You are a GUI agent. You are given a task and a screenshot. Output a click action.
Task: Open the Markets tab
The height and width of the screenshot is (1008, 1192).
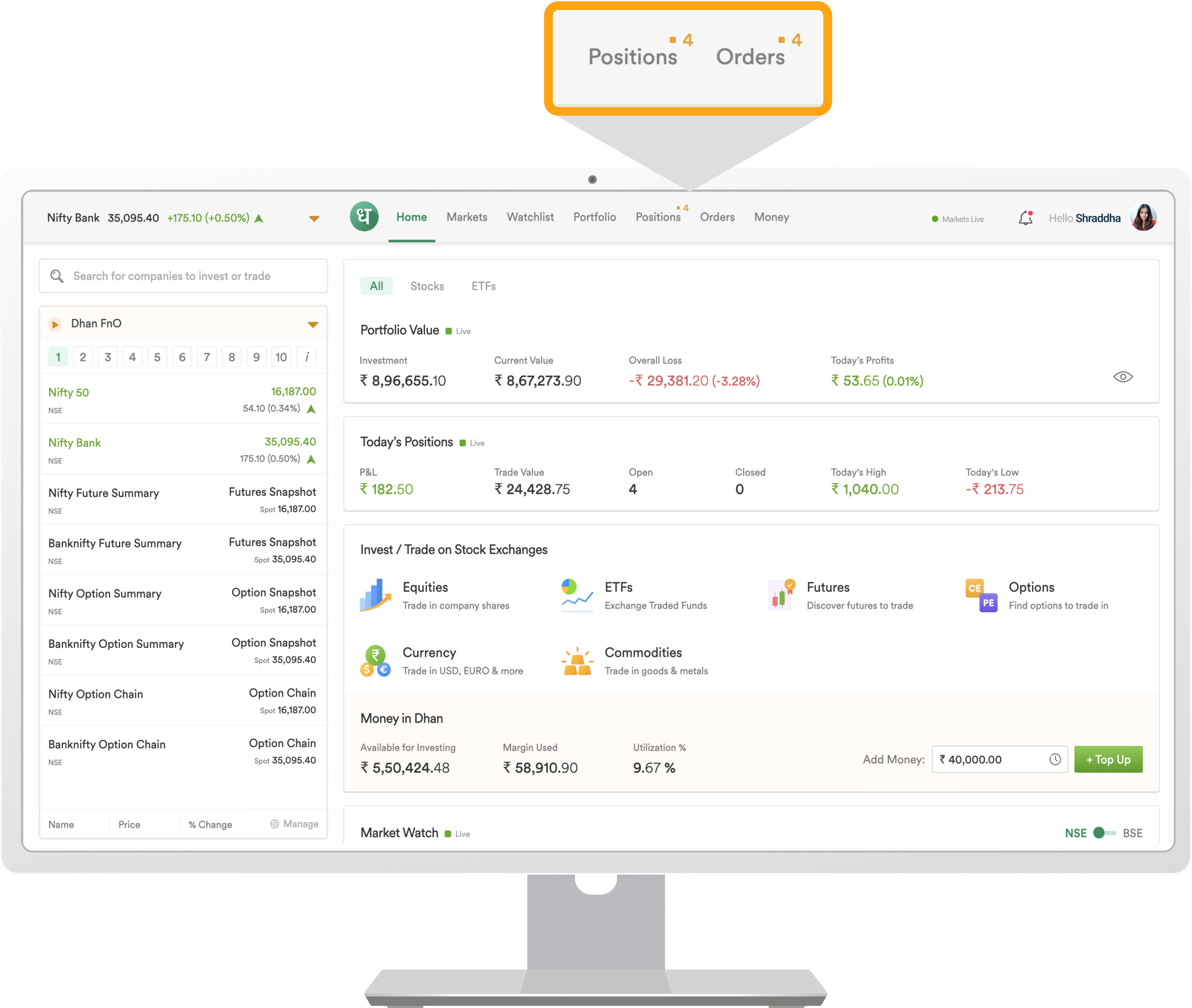click(x=467, y=217)
